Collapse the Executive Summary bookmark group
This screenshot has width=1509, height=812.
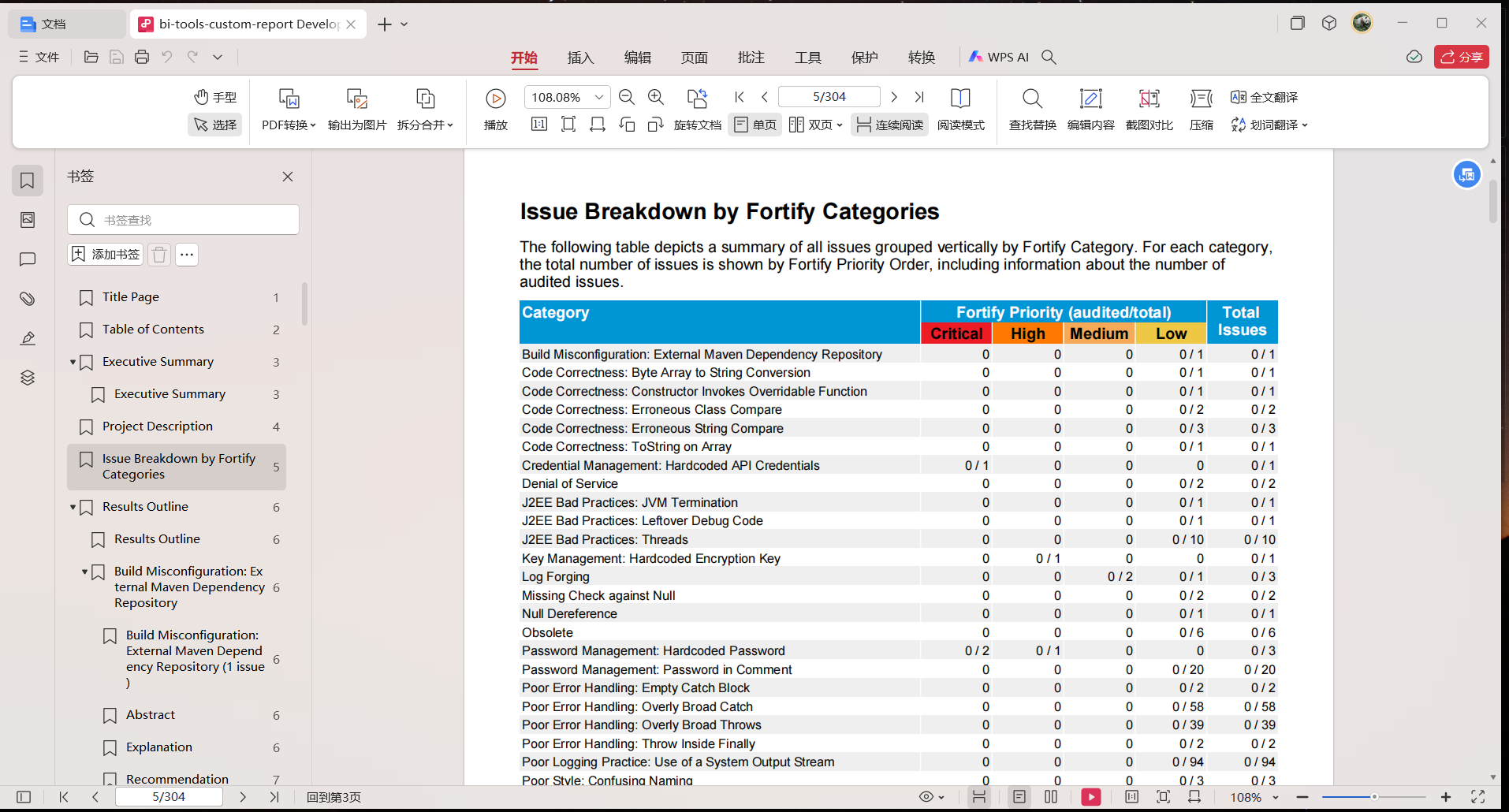click(73, 362)
